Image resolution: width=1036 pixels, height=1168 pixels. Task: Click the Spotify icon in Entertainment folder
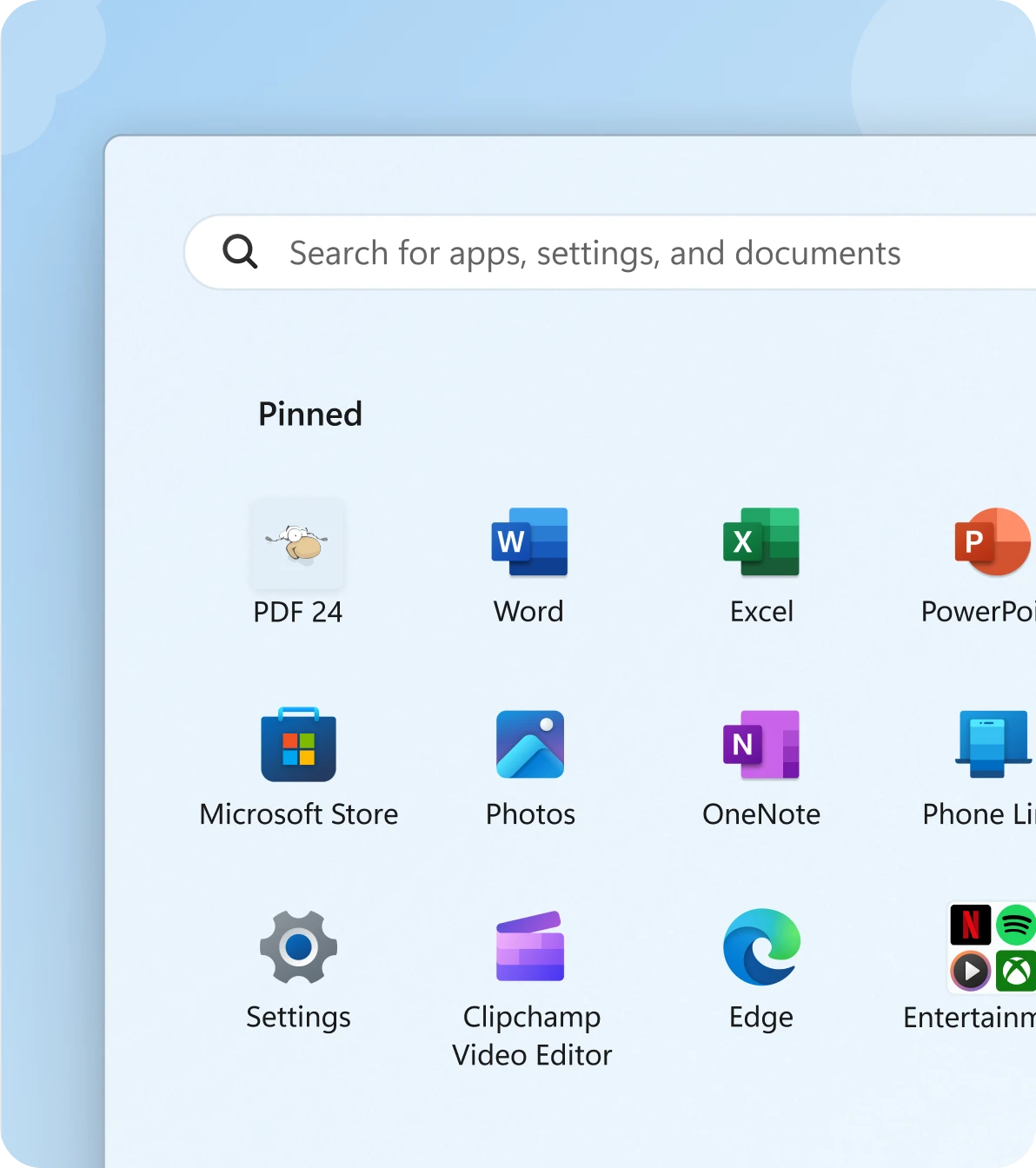tap(1015, 925)
